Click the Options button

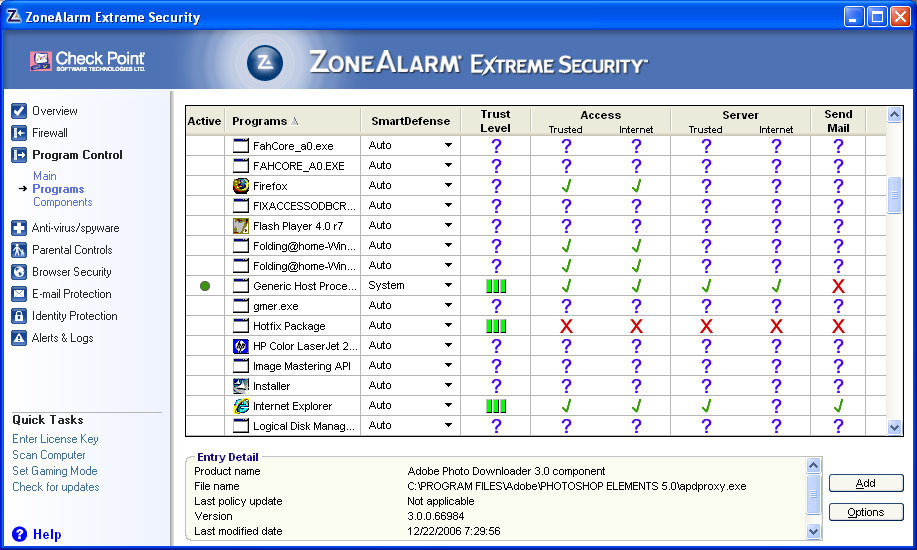pos(866,513)
